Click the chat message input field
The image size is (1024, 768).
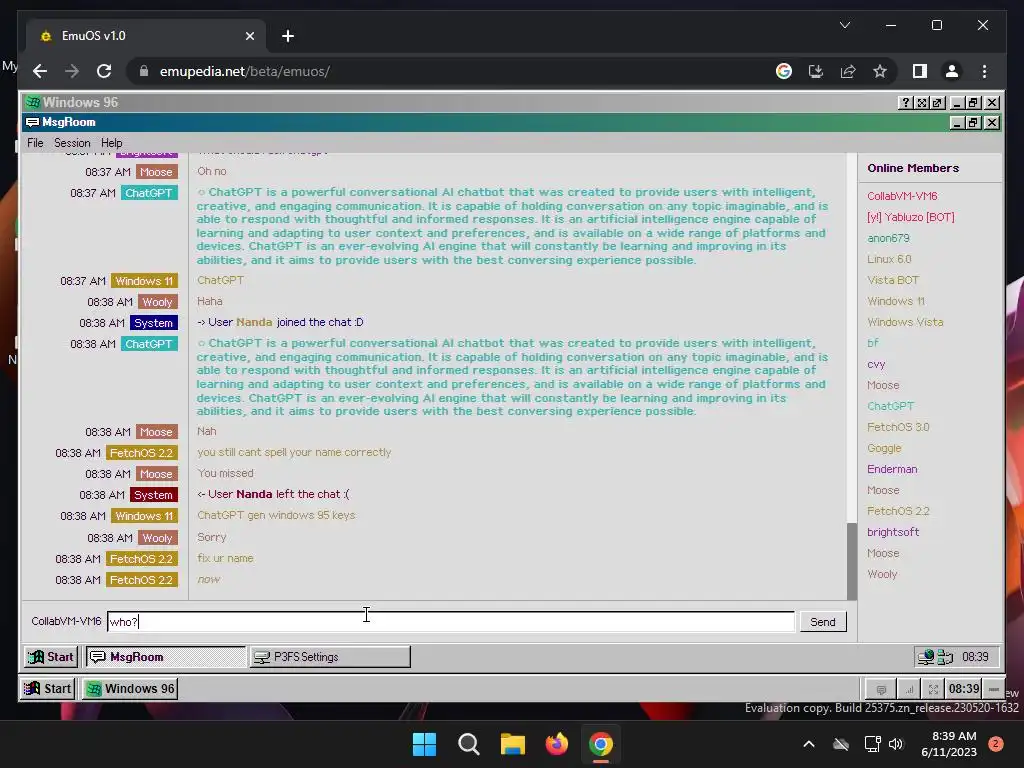(x=451, y=622)
